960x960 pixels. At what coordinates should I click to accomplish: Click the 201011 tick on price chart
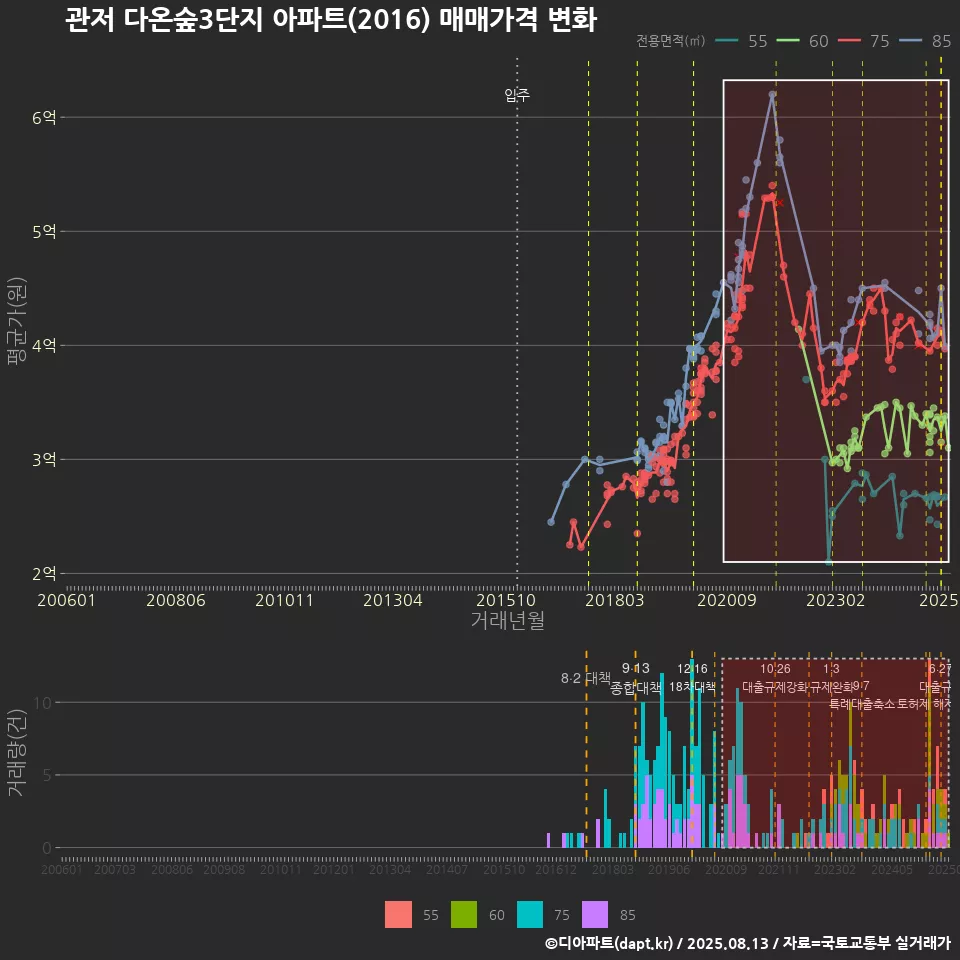[284, 600]
